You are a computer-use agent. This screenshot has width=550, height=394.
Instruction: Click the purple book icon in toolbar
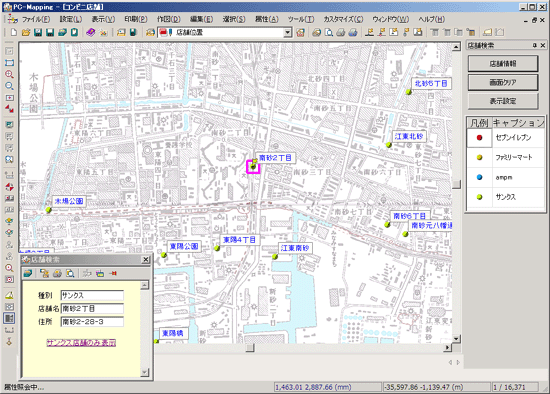(90, 33)
